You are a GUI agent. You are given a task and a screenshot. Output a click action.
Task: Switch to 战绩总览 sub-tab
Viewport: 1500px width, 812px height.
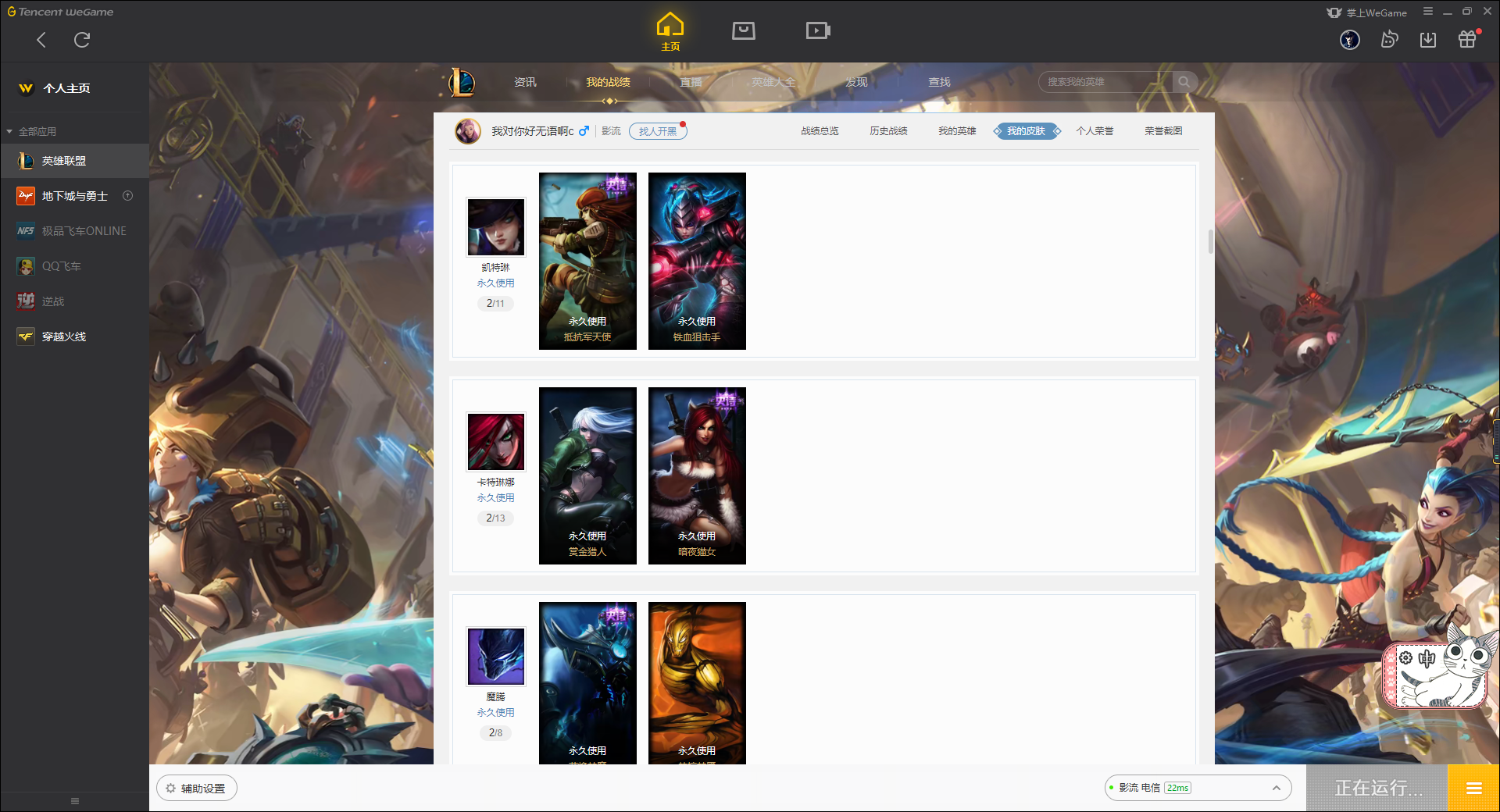[x=820, y=131]
